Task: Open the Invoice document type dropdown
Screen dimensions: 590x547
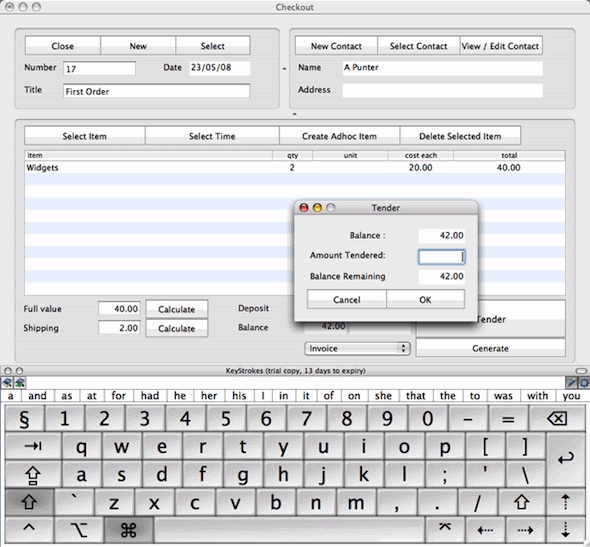Action: click(x=357, y=348)
